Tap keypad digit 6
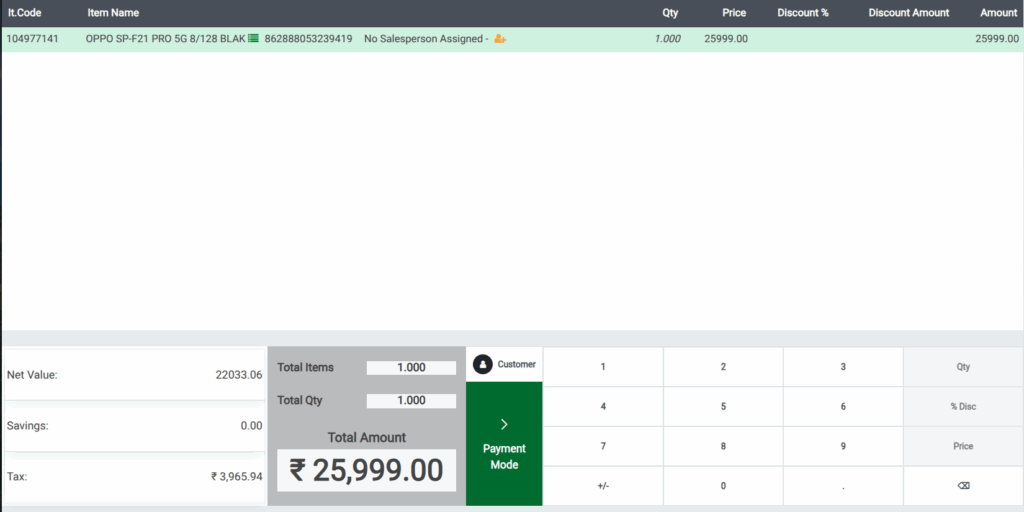 point(843,406)
